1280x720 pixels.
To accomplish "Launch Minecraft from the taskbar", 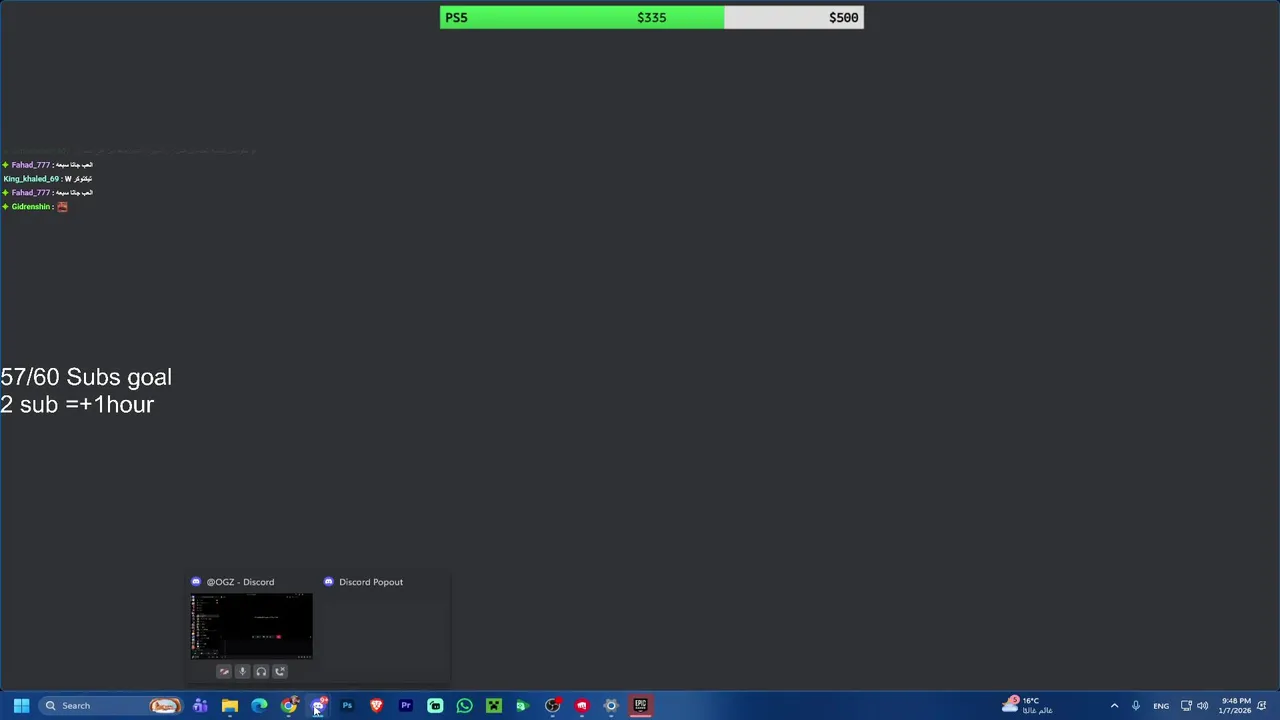I will tap(494, 706).
